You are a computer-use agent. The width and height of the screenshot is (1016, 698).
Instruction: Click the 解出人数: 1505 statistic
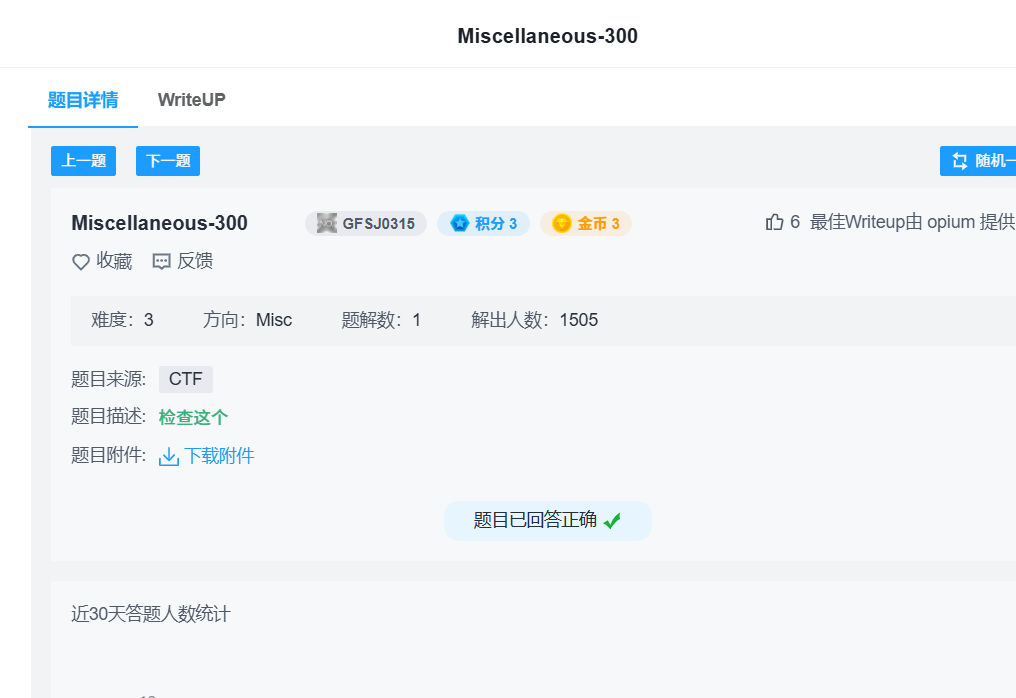(534, 320)
